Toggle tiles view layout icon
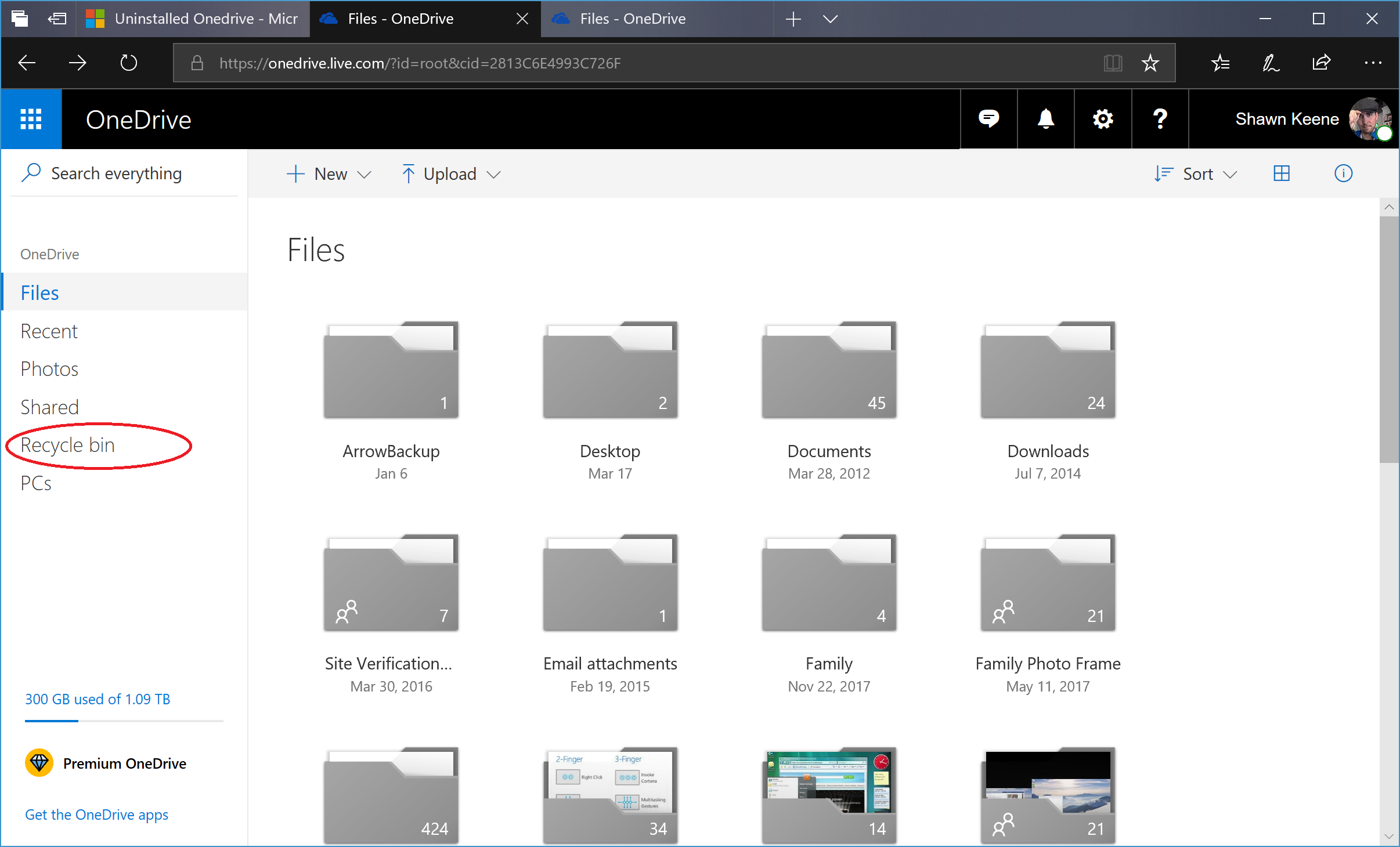1400x847 pixels. (1281, 173)
